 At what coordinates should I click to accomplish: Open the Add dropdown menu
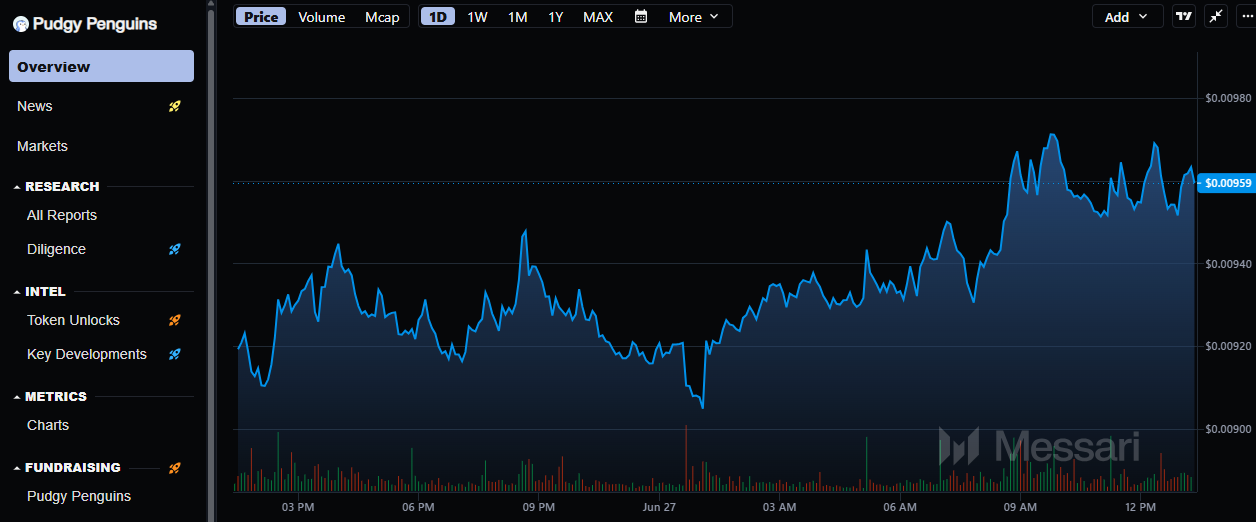[x=1127, y=16]
